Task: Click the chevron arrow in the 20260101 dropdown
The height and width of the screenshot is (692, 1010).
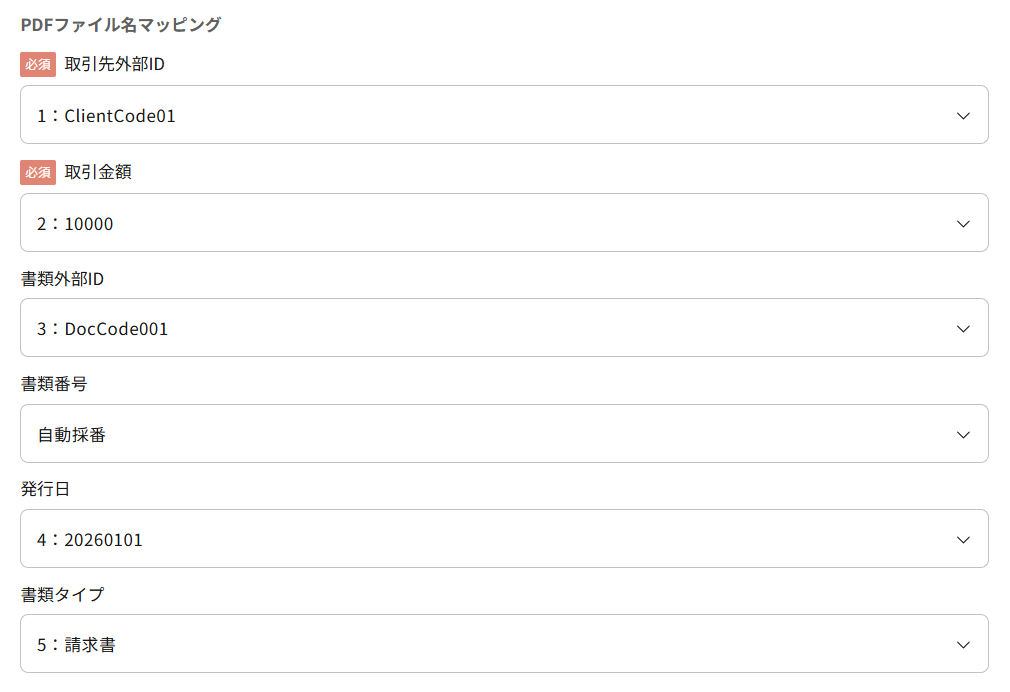Action: point(963,539)
